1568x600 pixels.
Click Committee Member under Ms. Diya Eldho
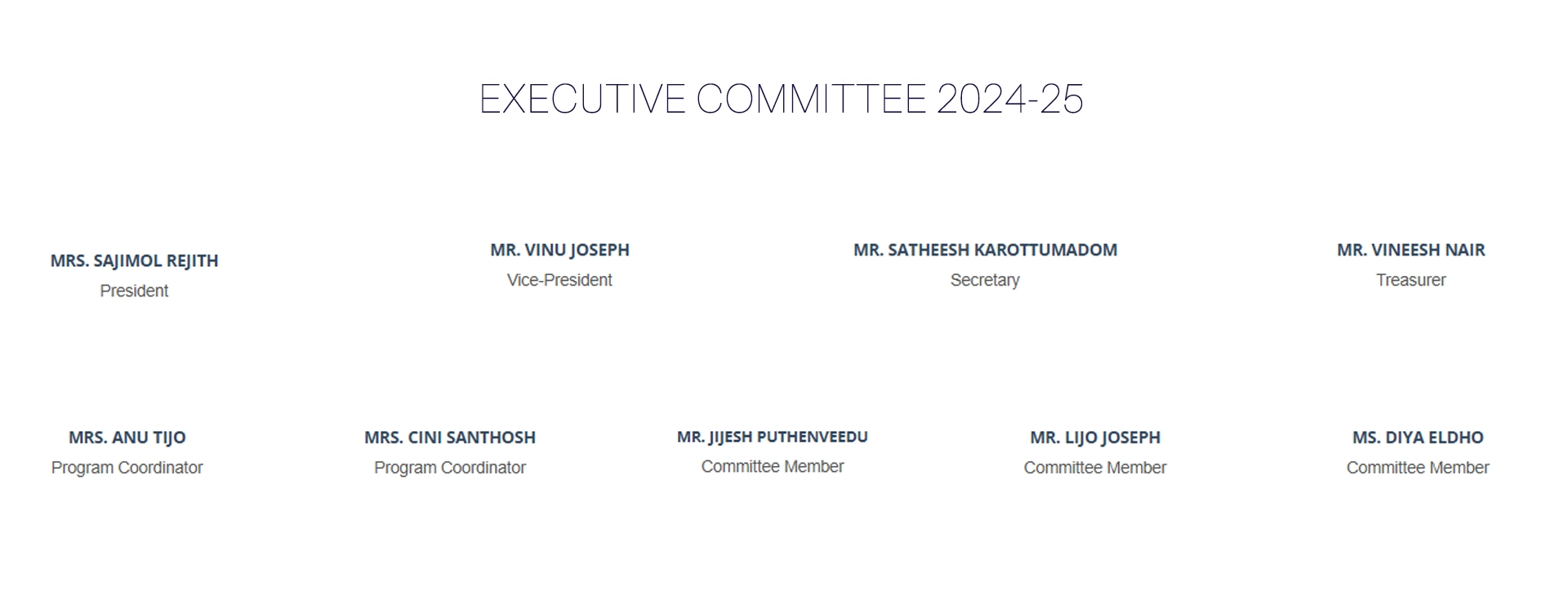tap(1417, 468)
